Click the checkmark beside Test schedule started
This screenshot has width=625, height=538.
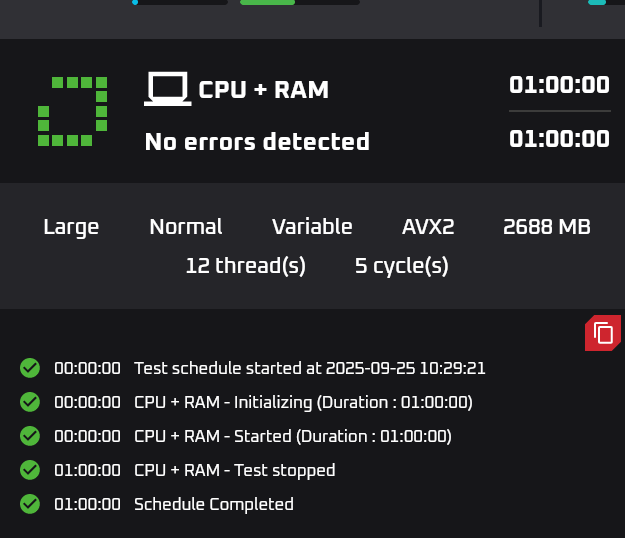[x=30, y=368]
